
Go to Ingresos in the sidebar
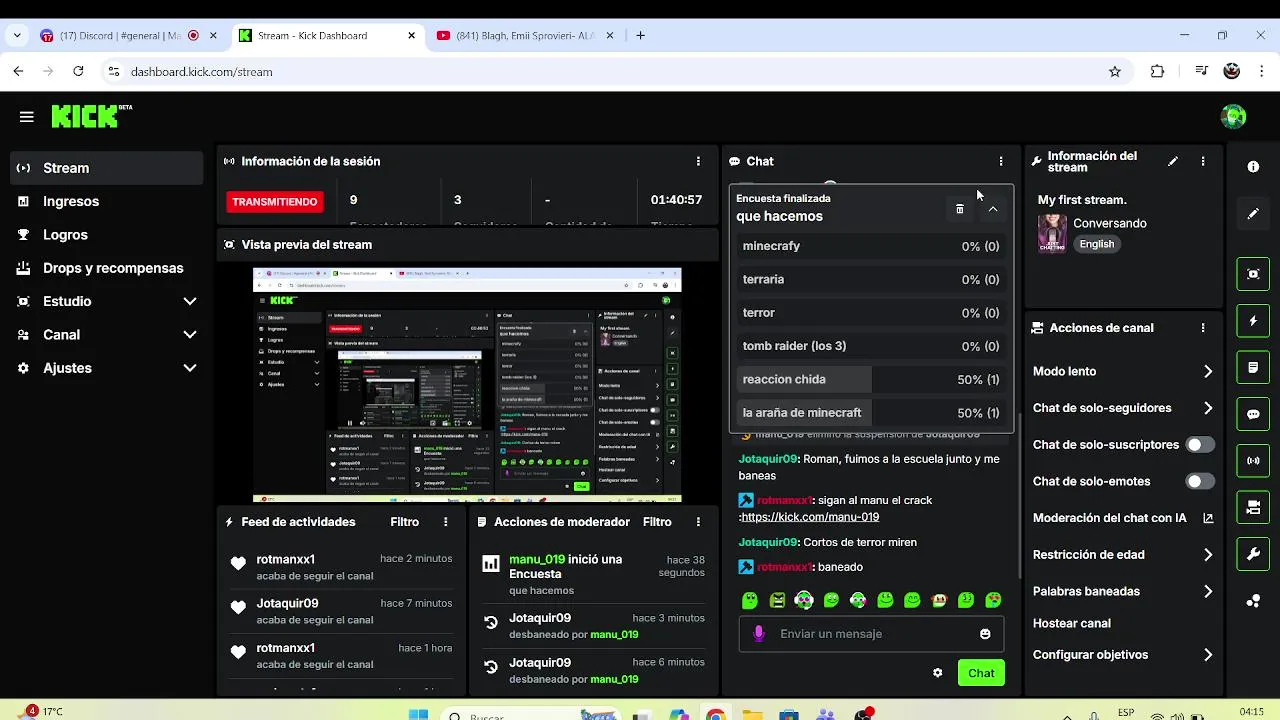pos(106,201)
